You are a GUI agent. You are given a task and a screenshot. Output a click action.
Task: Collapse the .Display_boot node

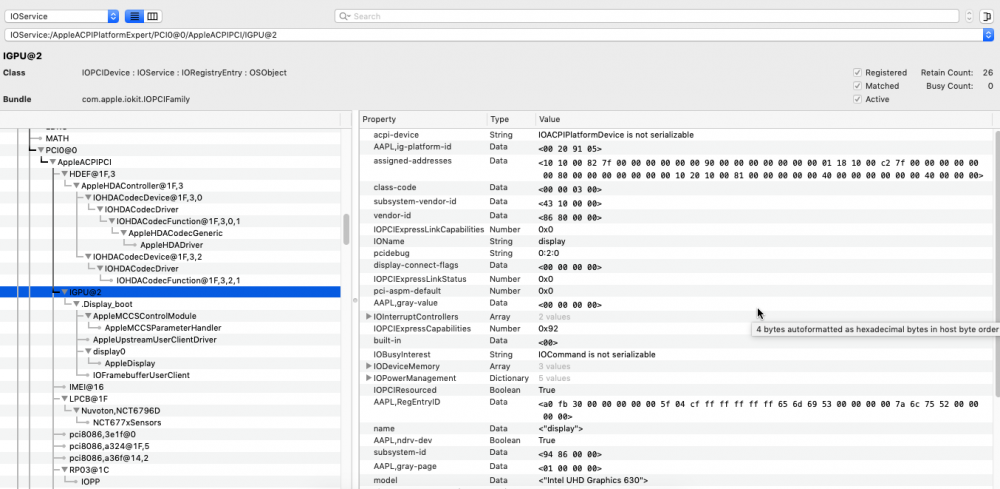(x=77, y=304)
